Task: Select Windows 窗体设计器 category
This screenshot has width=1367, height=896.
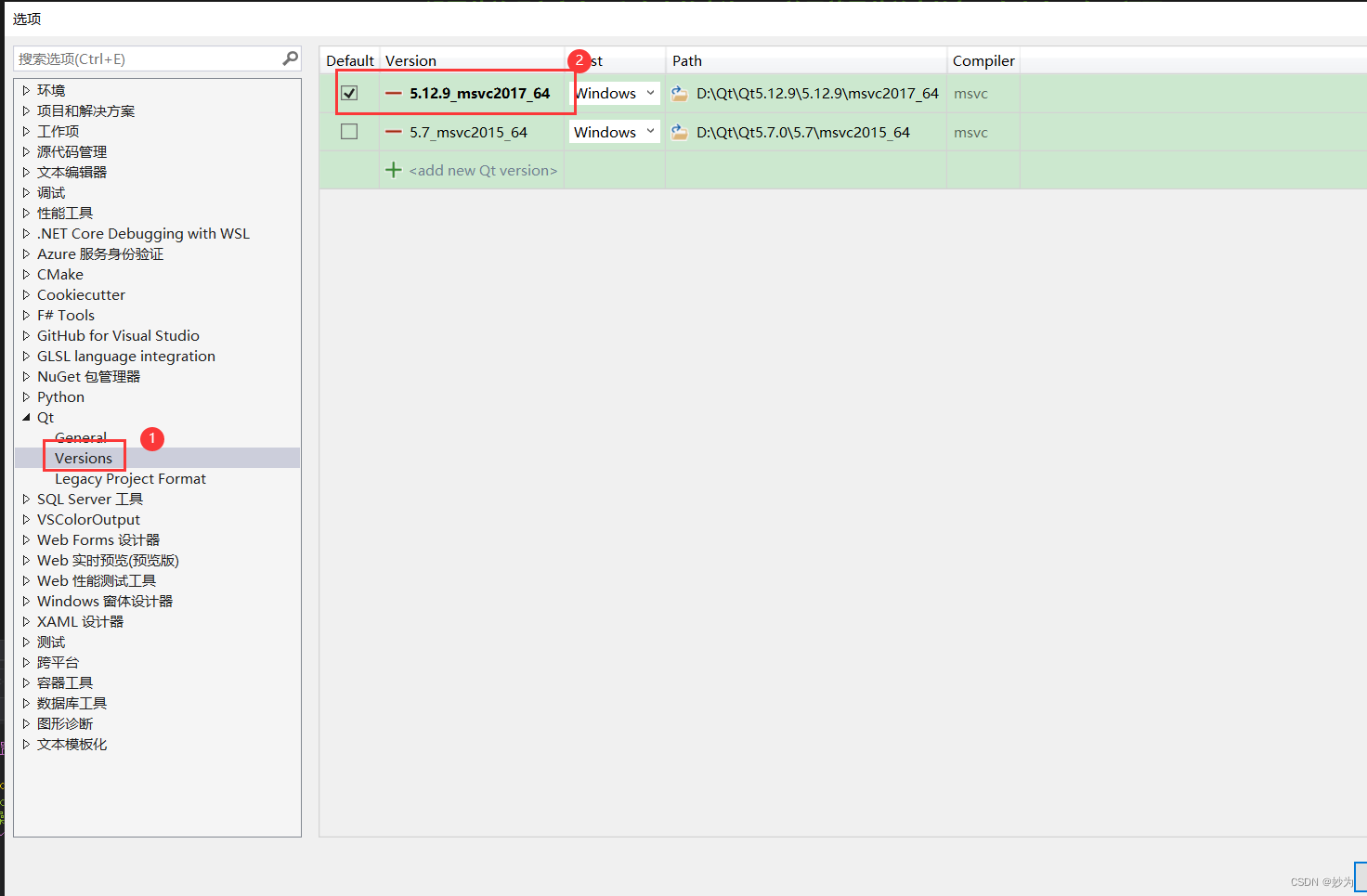Action: coord(105,601)
